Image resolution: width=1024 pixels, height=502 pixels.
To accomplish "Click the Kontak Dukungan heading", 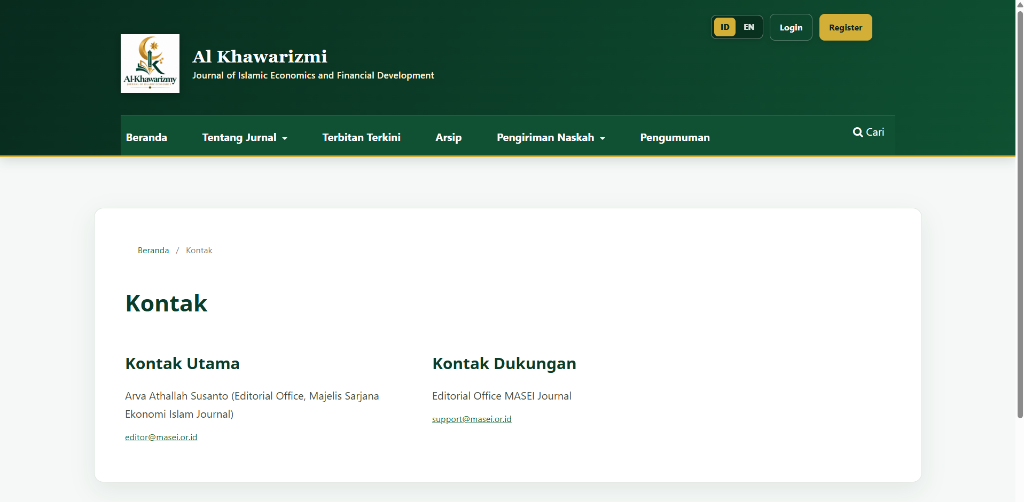I will pyautogui.click(x=504, y=364).
